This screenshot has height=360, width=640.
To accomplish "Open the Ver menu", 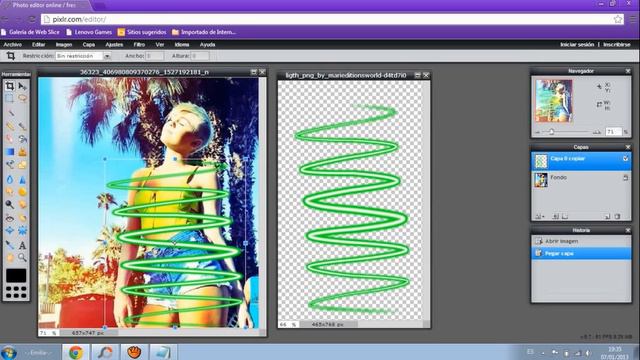I will (x=160, y=44).
